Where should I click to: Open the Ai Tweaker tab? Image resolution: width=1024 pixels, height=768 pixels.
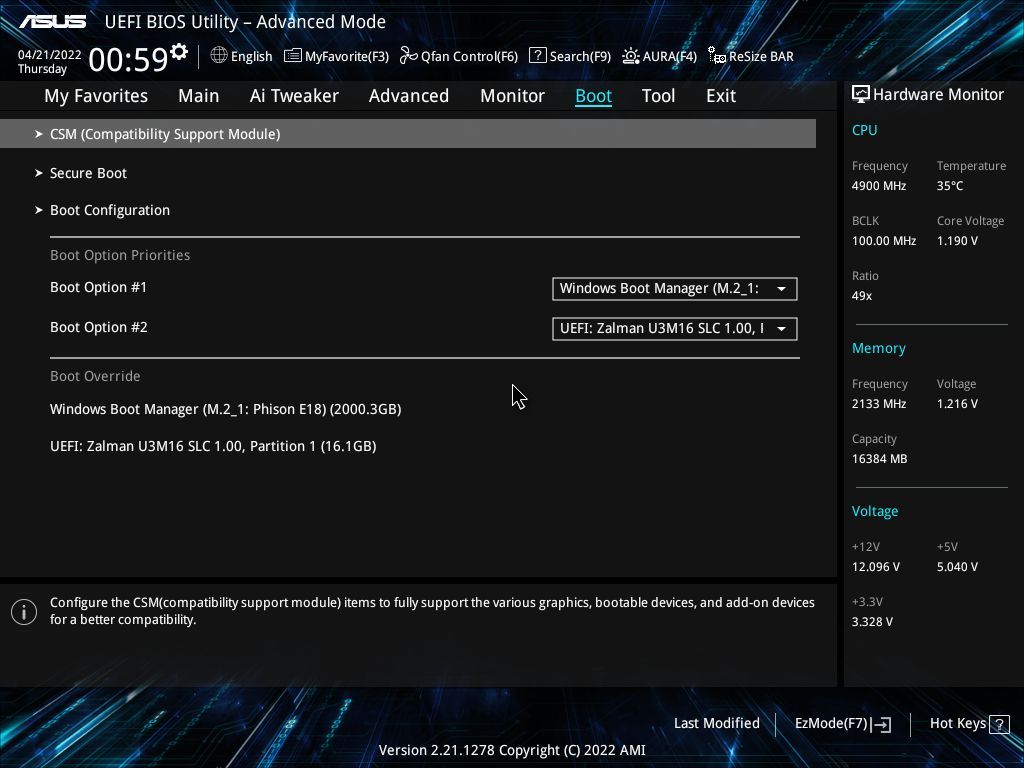pyautogui.click(x=294, y=96)
